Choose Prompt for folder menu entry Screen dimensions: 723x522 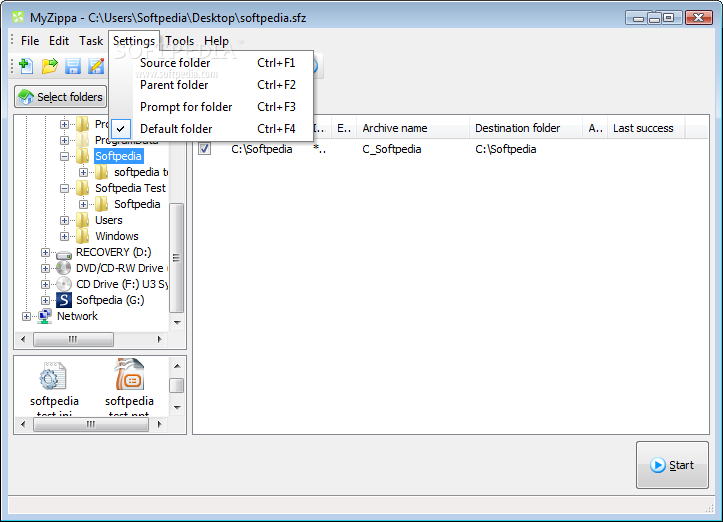[x=212, y=107]
